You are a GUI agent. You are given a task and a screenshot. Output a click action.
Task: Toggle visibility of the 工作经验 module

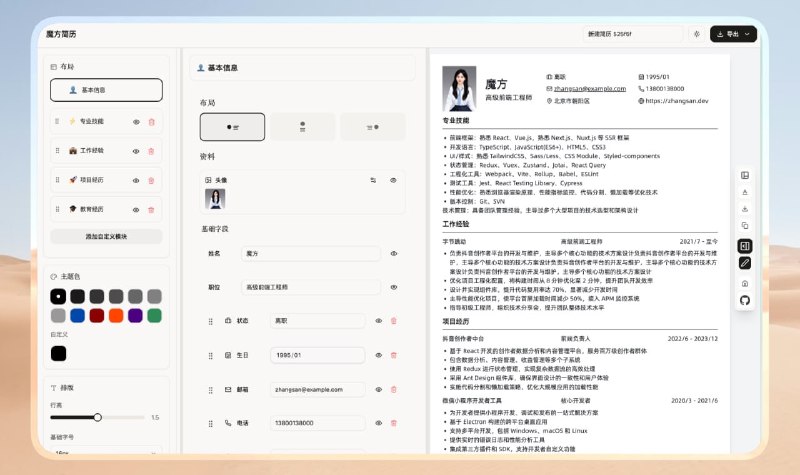click(x=136, y=151)
